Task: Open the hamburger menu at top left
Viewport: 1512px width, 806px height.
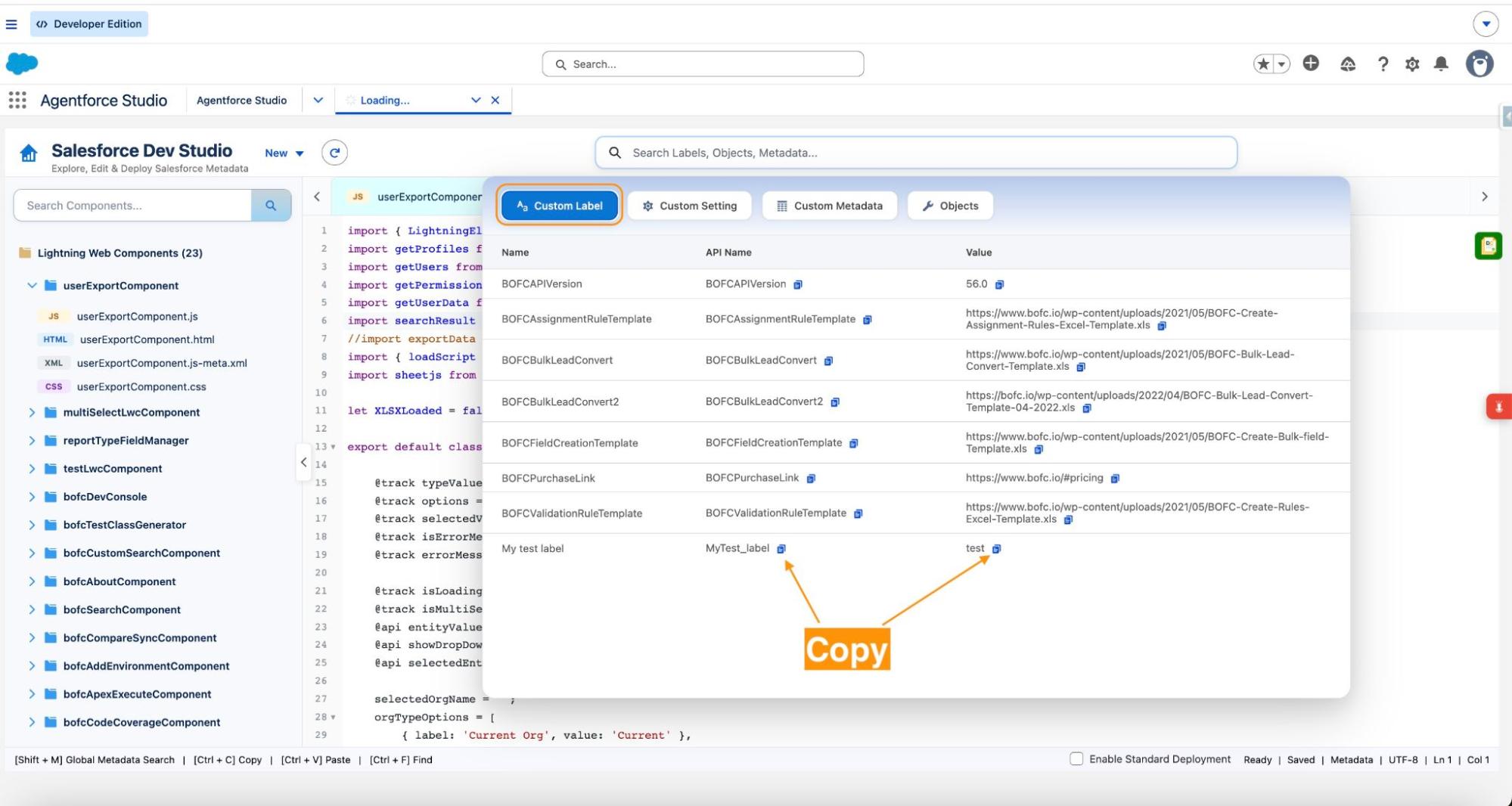Action: (x=11, y=24)
